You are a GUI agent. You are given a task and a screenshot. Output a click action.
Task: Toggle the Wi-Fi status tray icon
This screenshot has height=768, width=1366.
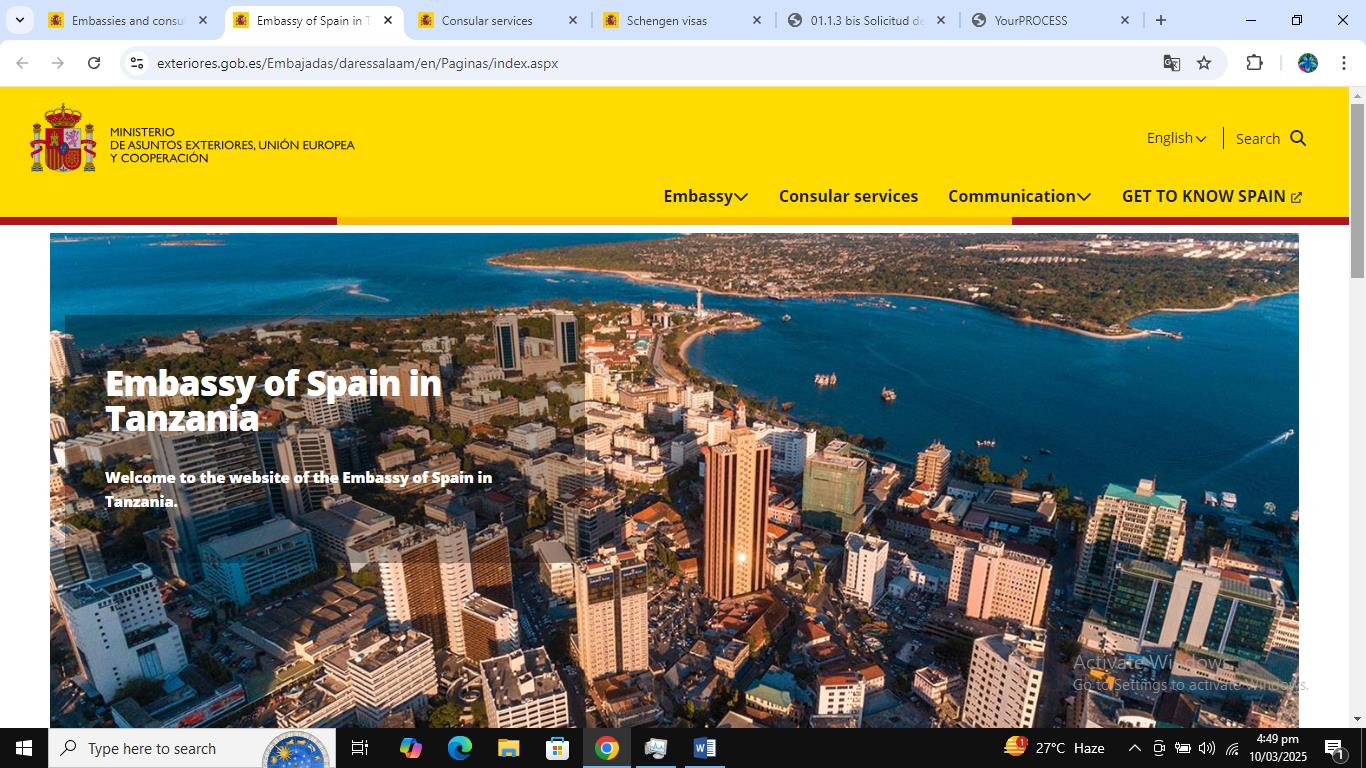pyautogui.click(x=1232, y=747)
